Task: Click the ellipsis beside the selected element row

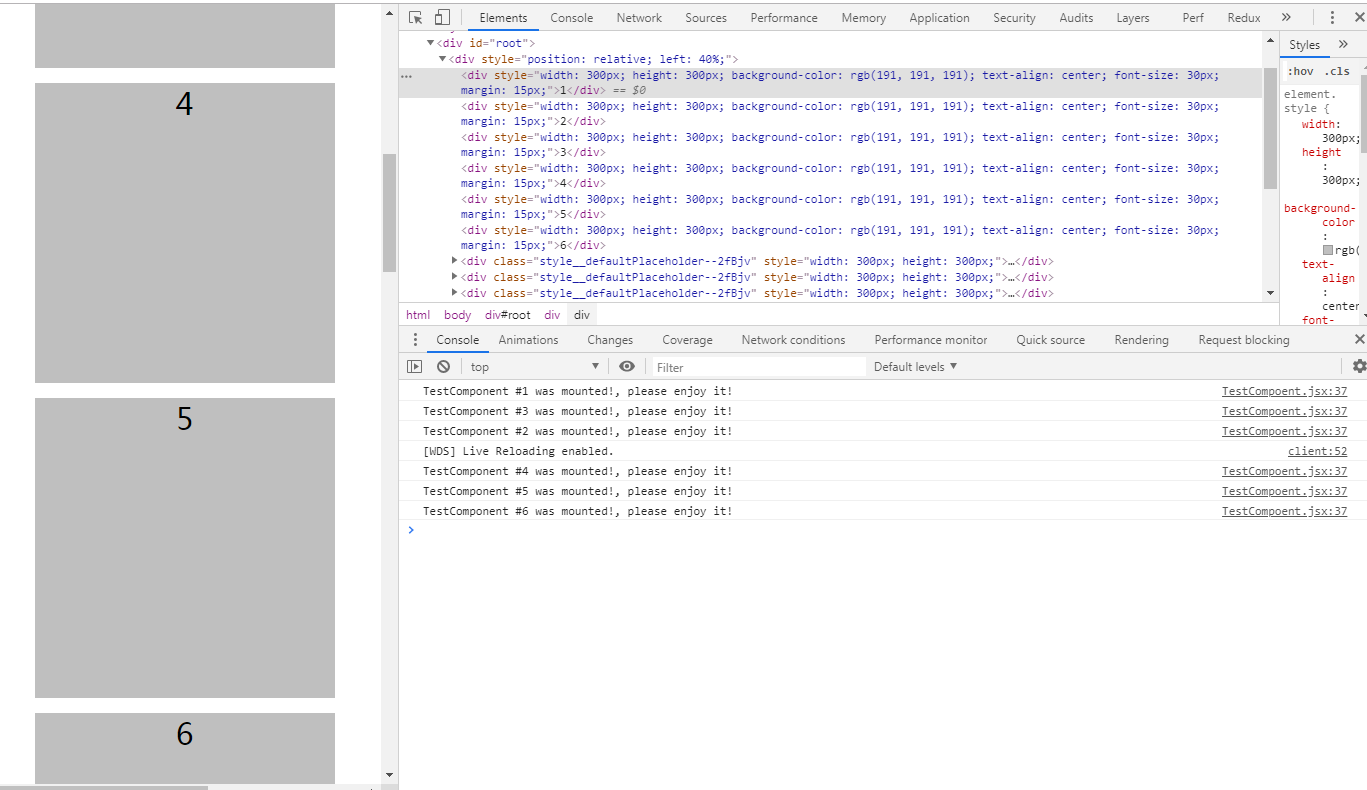Action: 406,76
